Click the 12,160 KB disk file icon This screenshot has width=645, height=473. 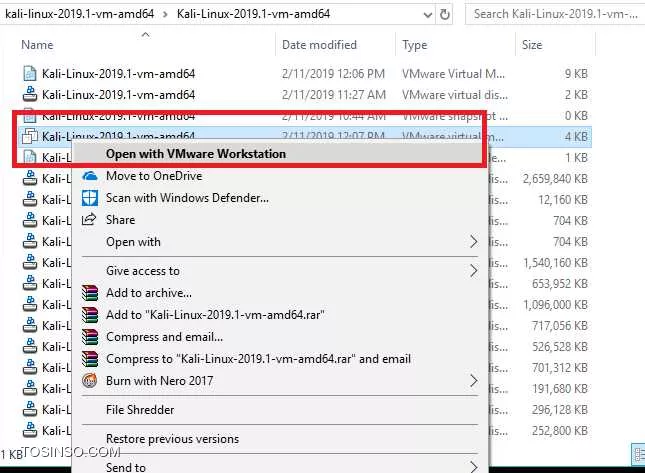click(30, 199)
